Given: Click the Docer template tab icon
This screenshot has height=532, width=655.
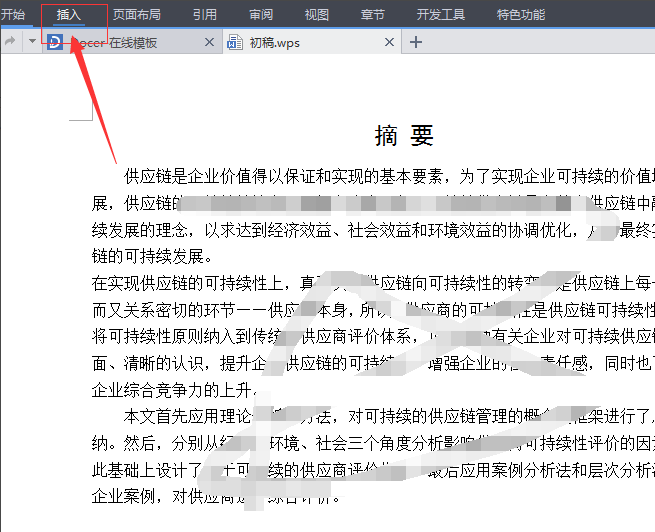Looking at the screenshot, I should click(x=55, y=42).
